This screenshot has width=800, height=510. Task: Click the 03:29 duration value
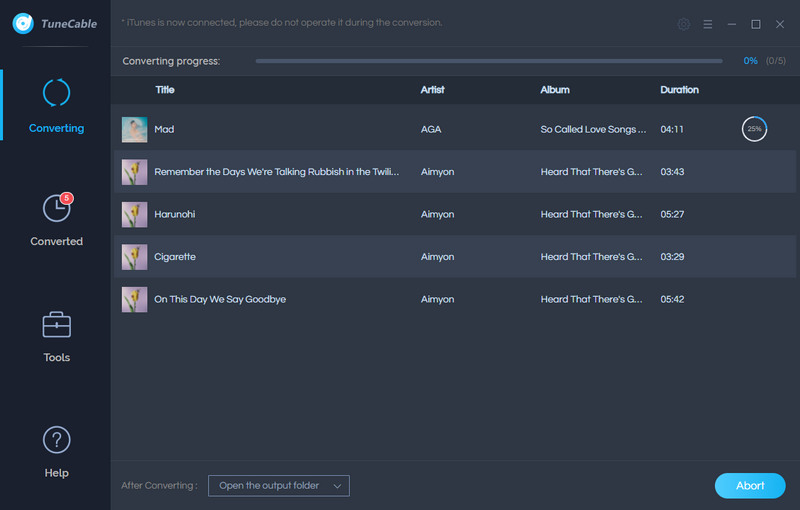(x=672, y=257)
